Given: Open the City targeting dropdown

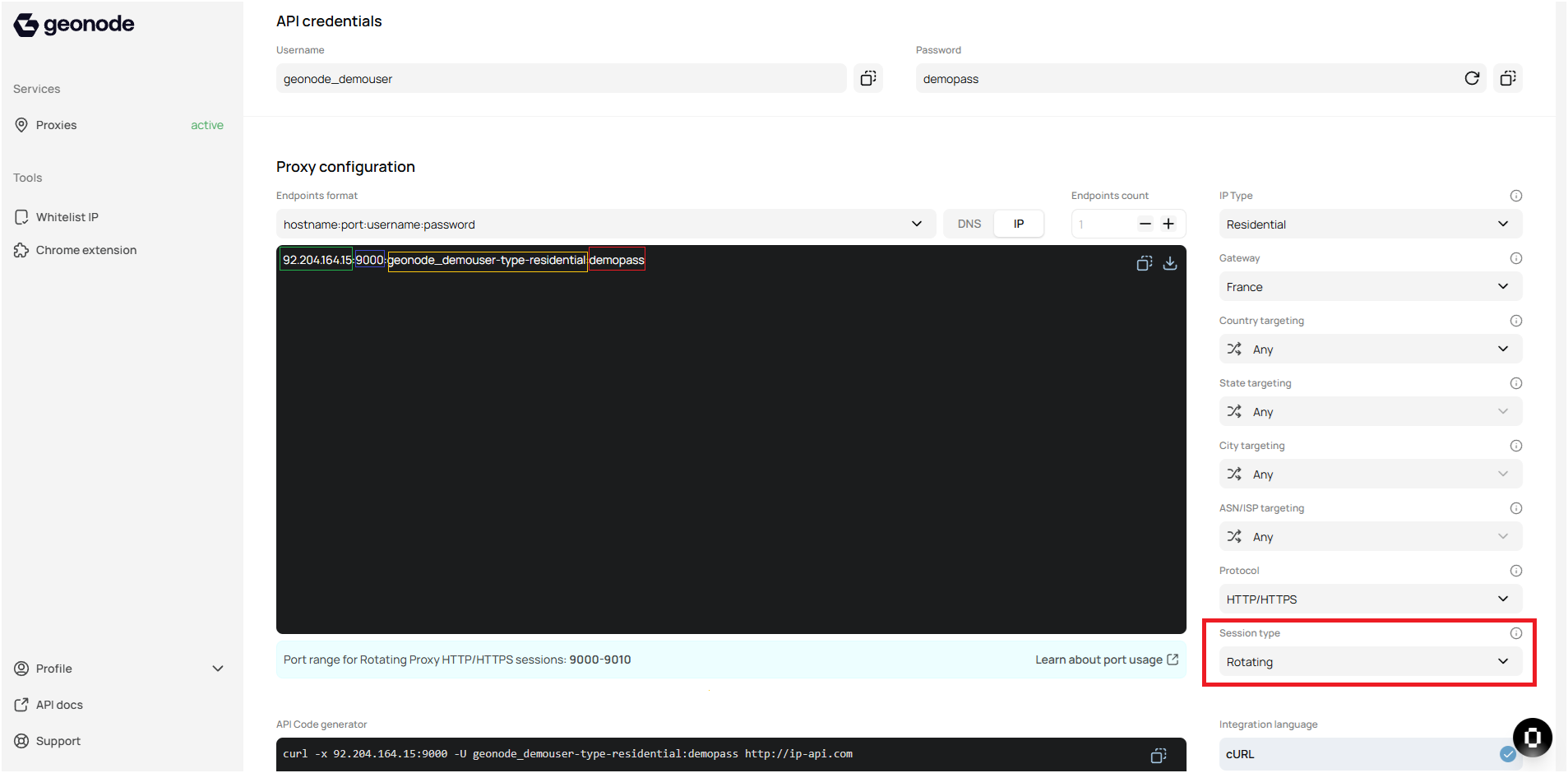Looking at the screenshot, I should (x=1371, y=474).
